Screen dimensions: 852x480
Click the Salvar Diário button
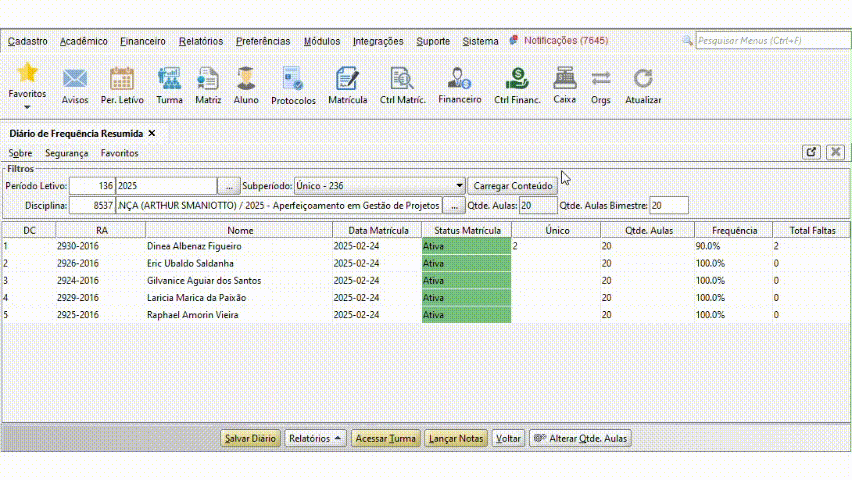(250, 438)
